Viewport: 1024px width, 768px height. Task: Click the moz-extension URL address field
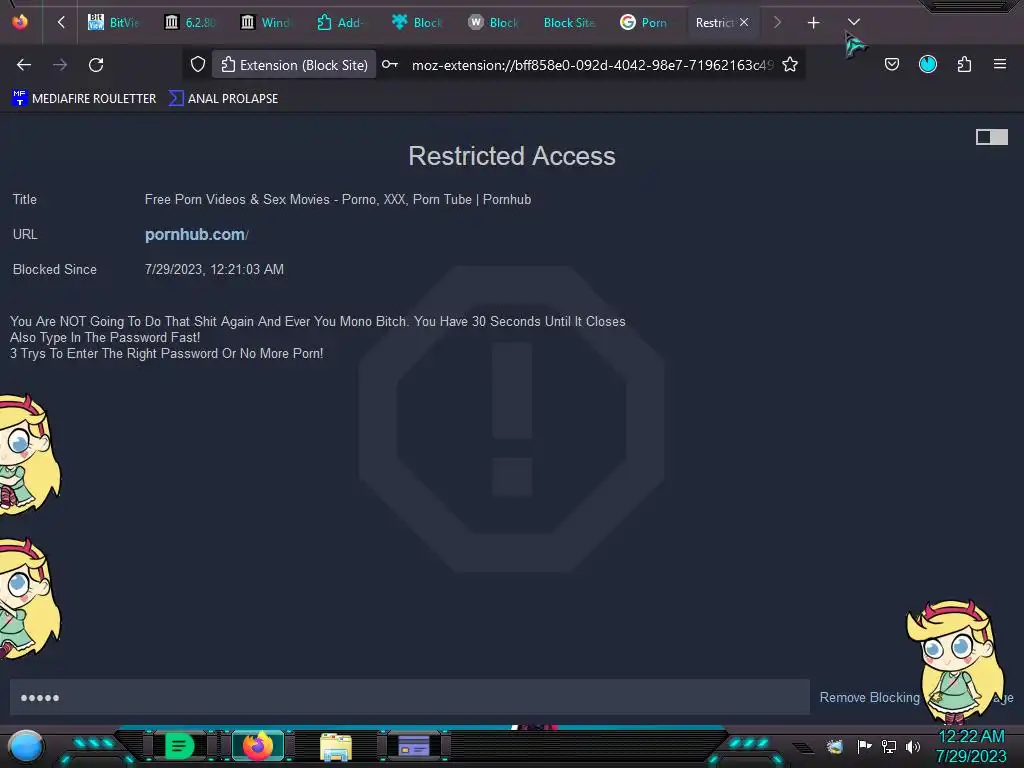(591, 65)
